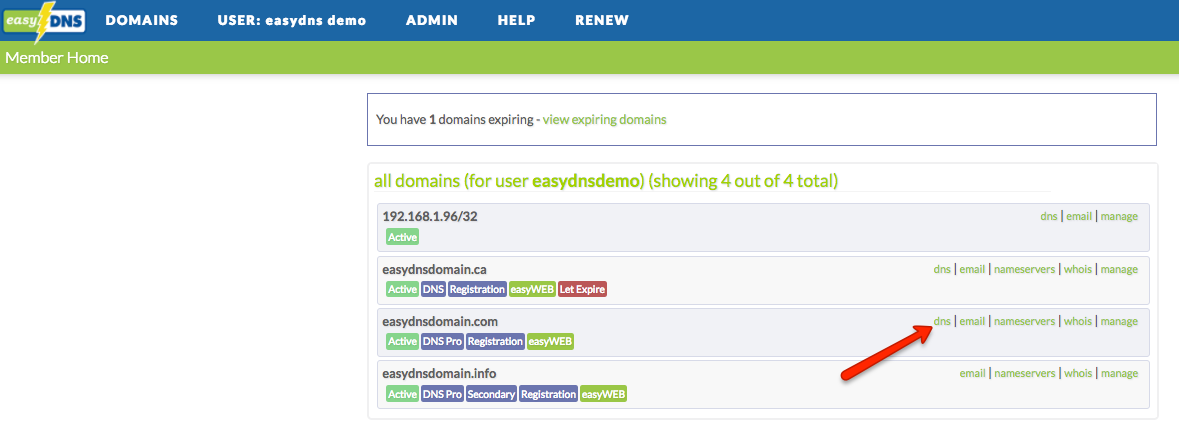Open nameservers for easydnsdomain.info
Viewport: 1179px width, 433px height.
click(1024, 373)
